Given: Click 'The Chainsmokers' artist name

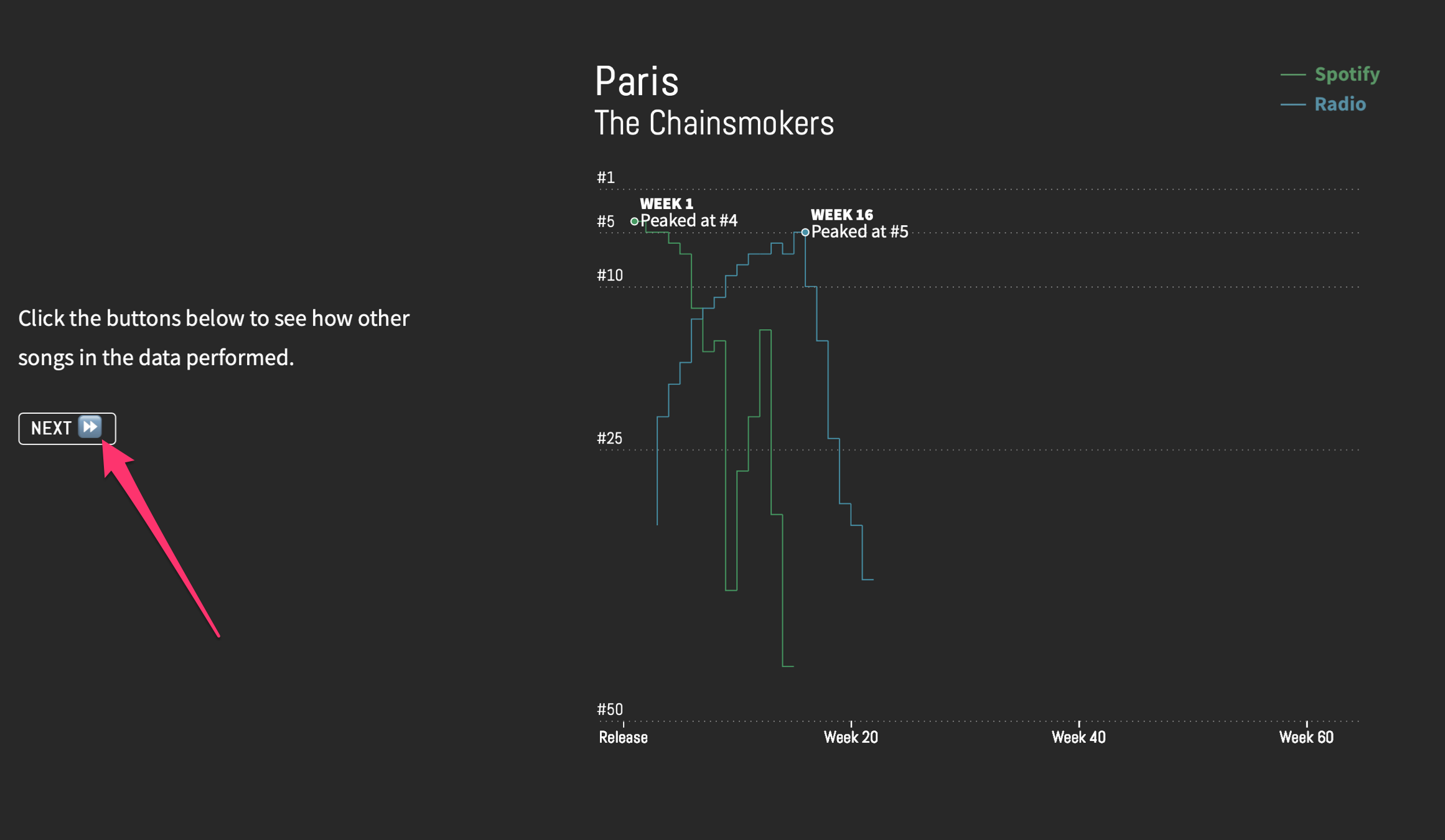Looking at the screenshot, I should click(714, 123).
